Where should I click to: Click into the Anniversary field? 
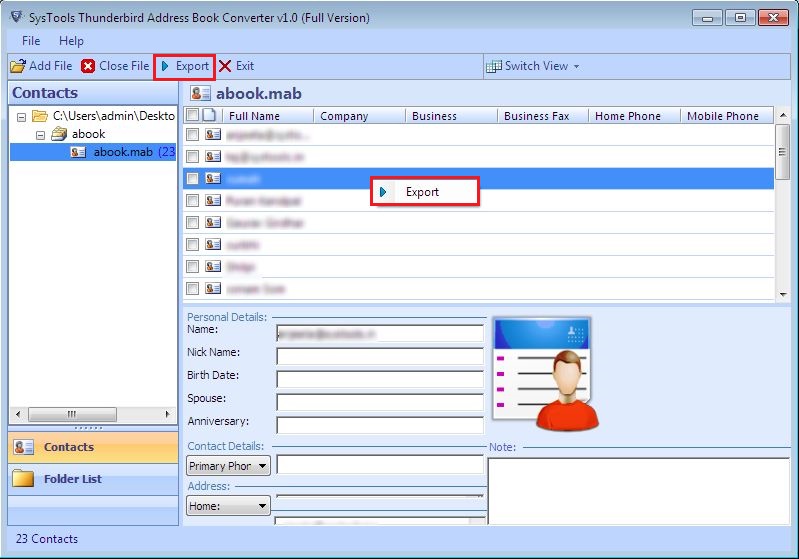click(x=380, y=425)
